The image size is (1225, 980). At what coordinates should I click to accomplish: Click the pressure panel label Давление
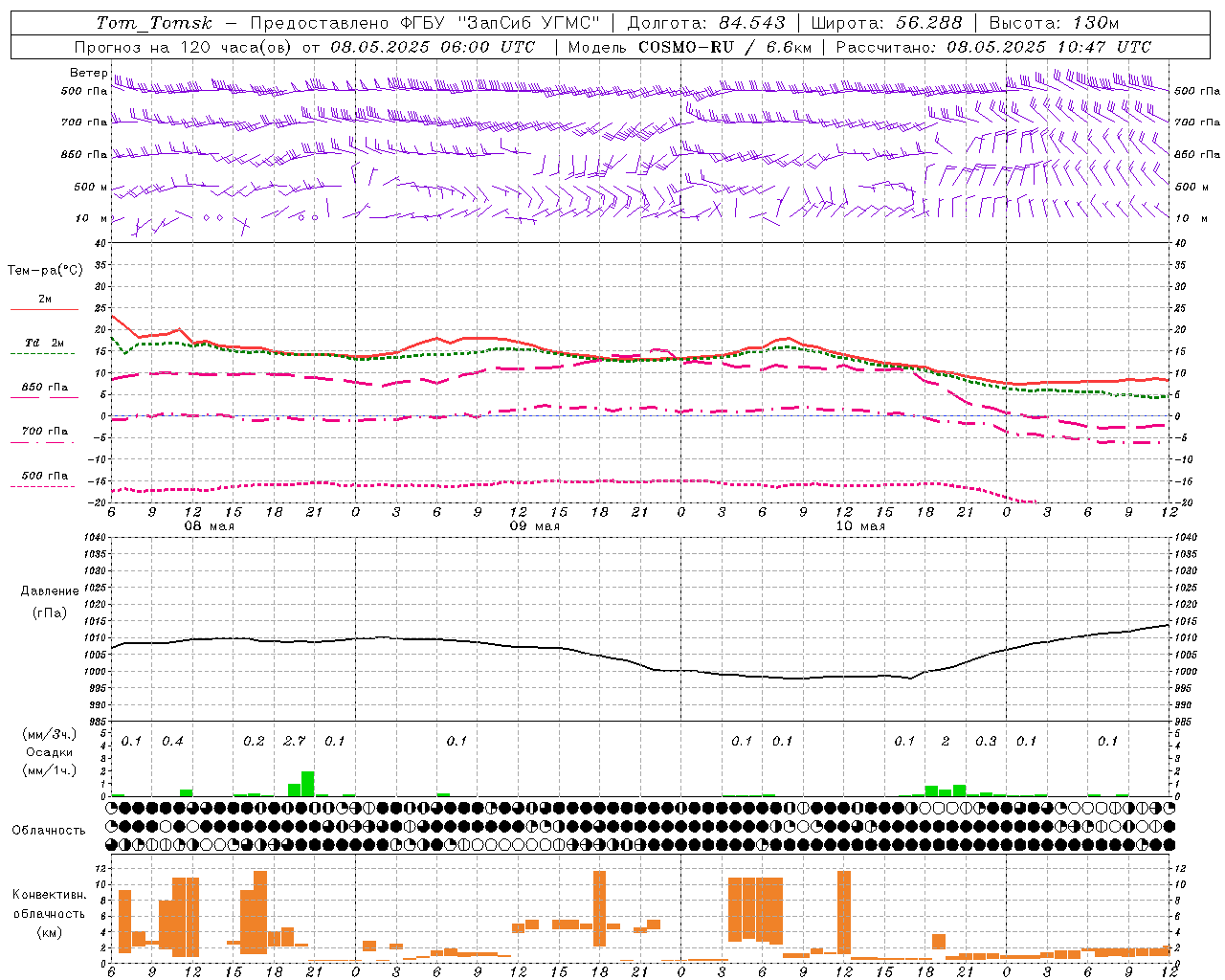(50, 591)
